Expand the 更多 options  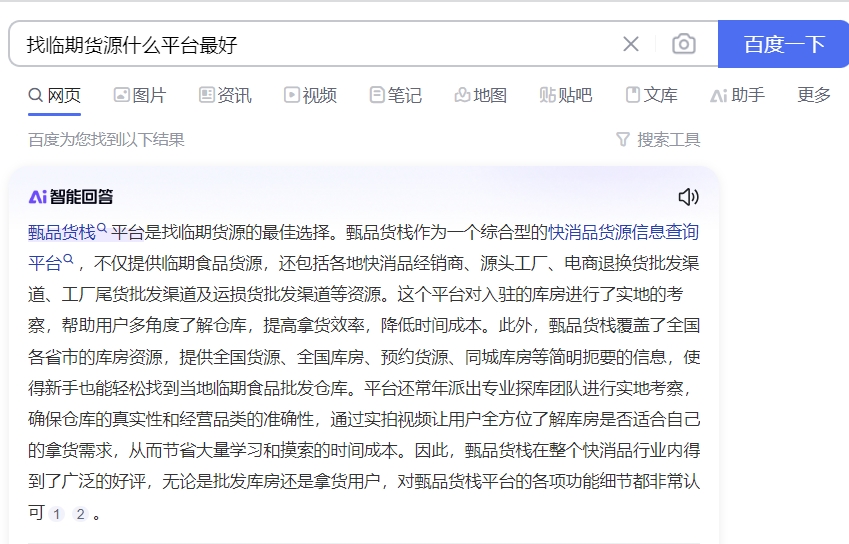814,95
